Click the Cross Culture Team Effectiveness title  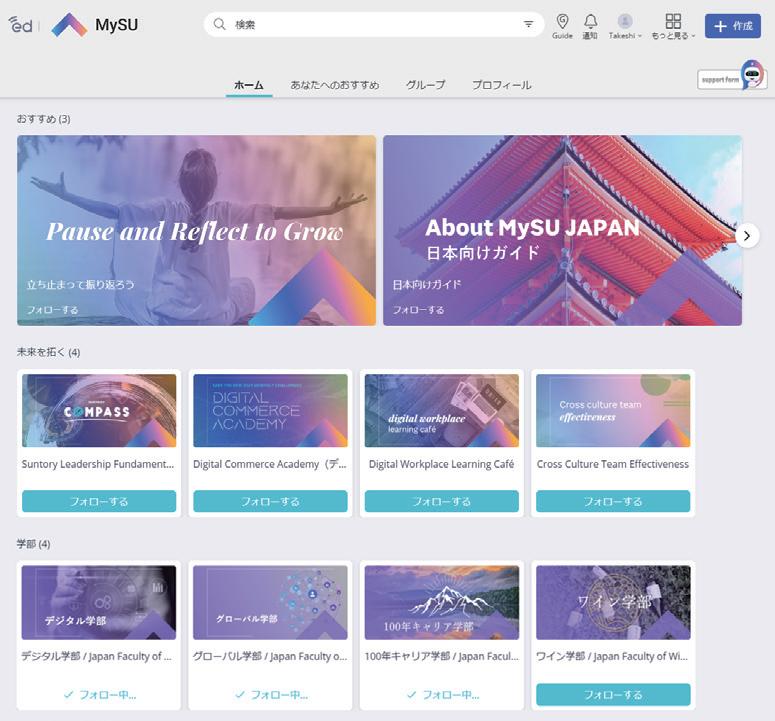click(613, 464)
